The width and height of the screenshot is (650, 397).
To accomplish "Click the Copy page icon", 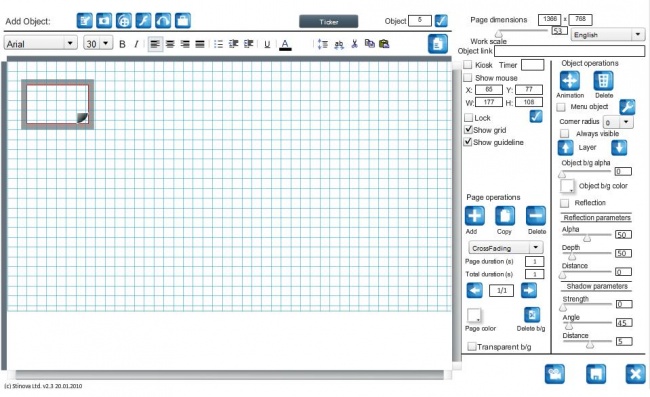I will tap(505, 216).
